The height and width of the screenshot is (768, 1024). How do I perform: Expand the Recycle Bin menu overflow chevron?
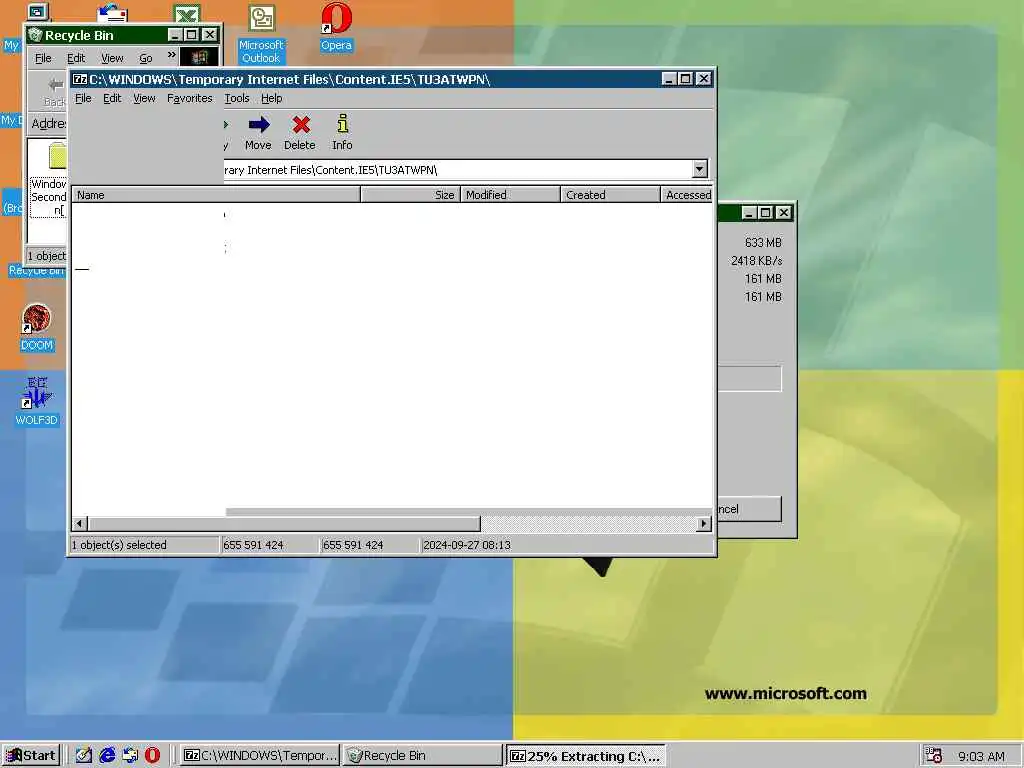point(171,56)
